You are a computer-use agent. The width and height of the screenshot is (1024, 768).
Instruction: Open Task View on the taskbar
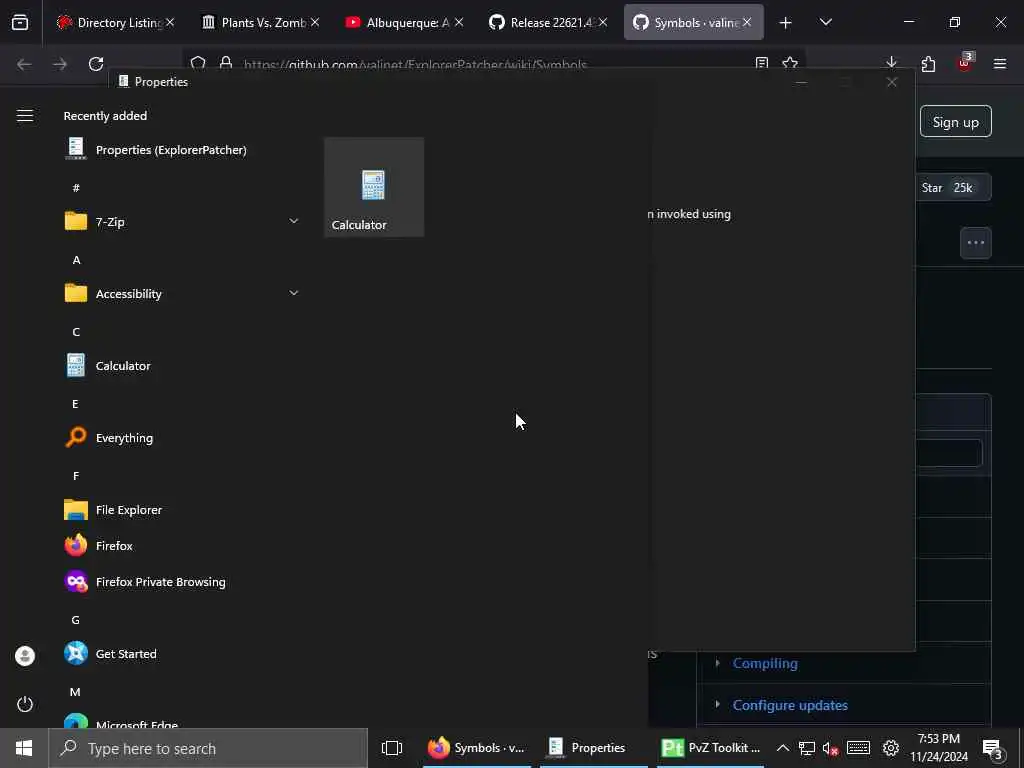(392, 748)
